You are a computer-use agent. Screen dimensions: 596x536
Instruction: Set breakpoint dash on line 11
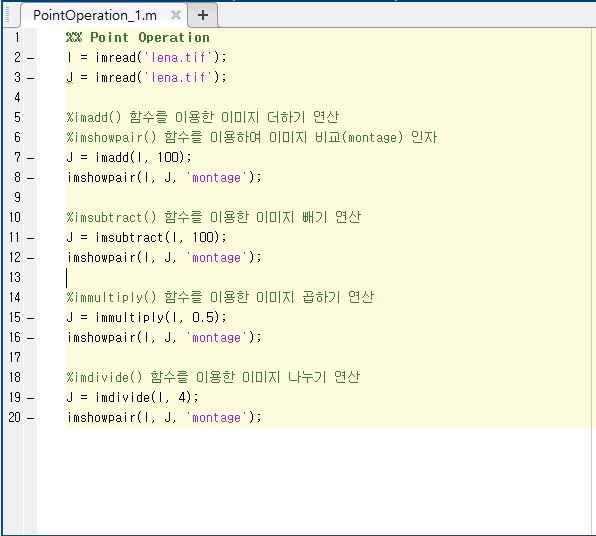(31, 238)
